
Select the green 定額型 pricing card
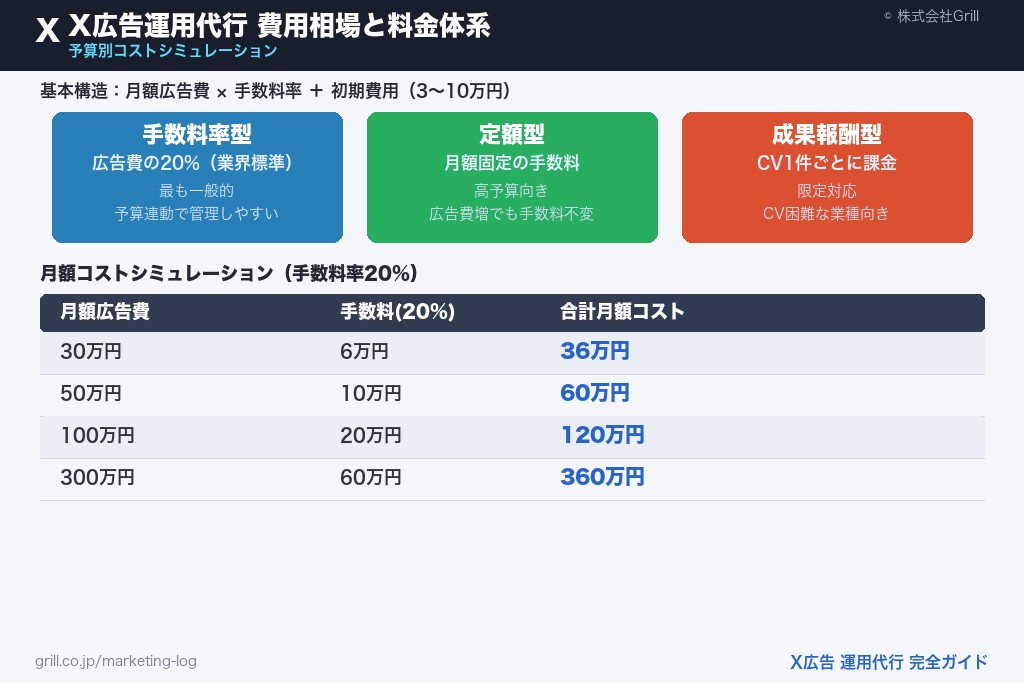[512, 177]
